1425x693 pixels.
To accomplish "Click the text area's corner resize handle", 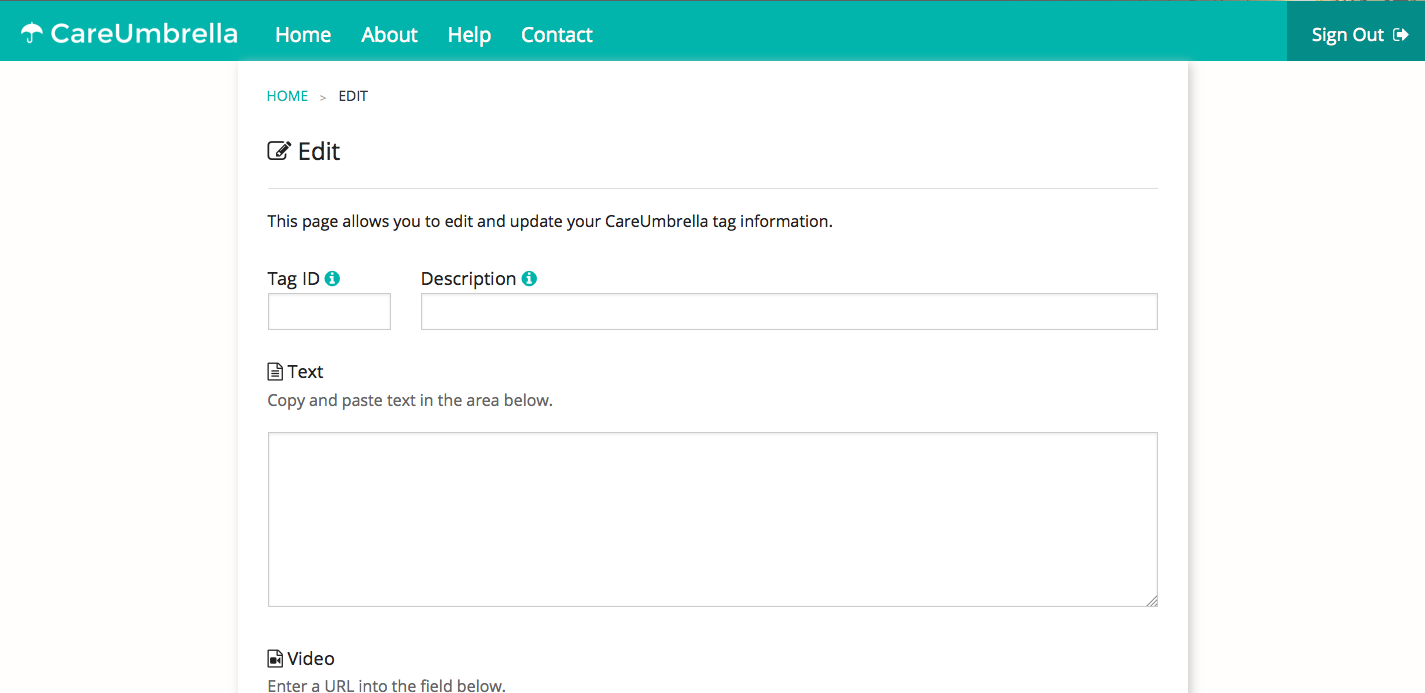I will tap(1152, 601).
